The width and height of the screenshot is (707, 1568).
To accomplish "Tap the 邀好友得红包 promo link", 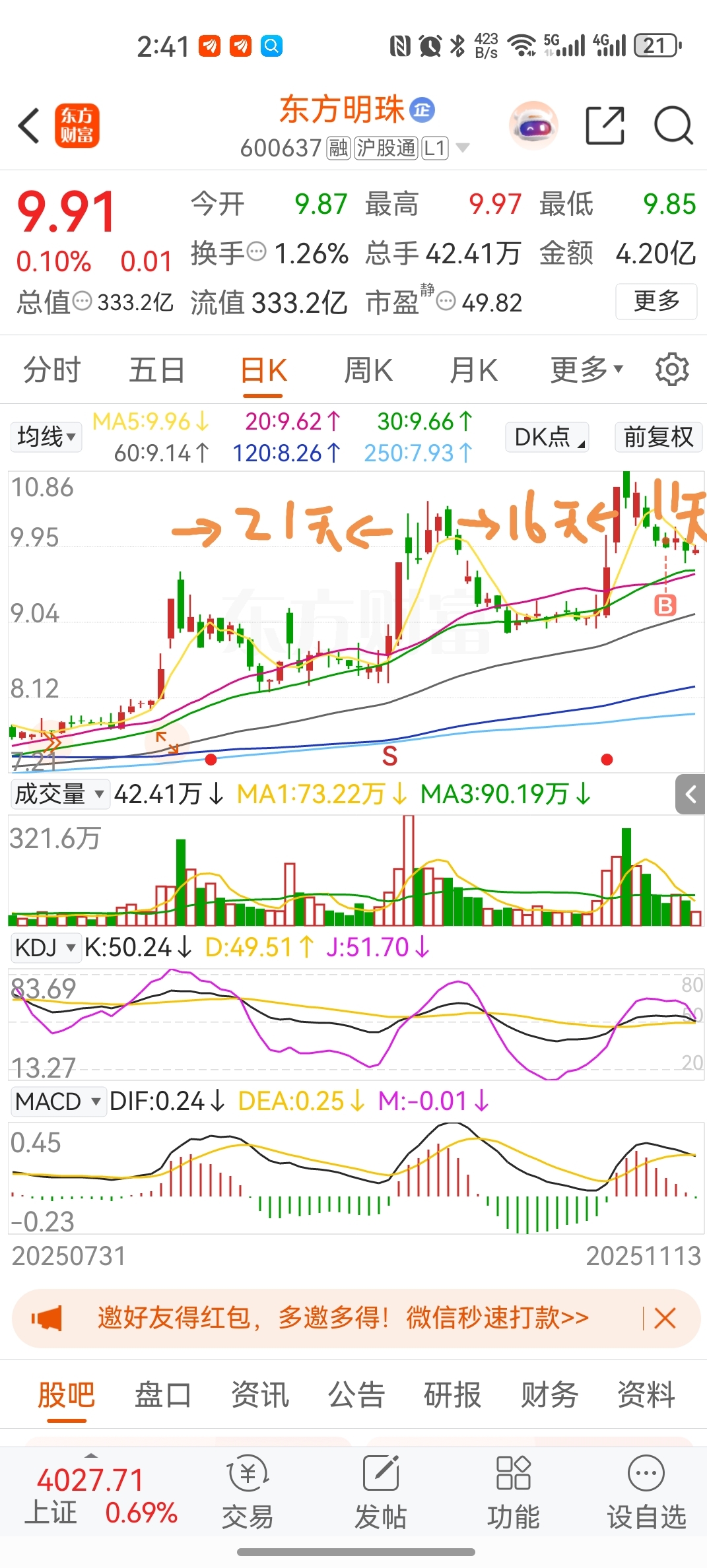I will (343, 1319).
